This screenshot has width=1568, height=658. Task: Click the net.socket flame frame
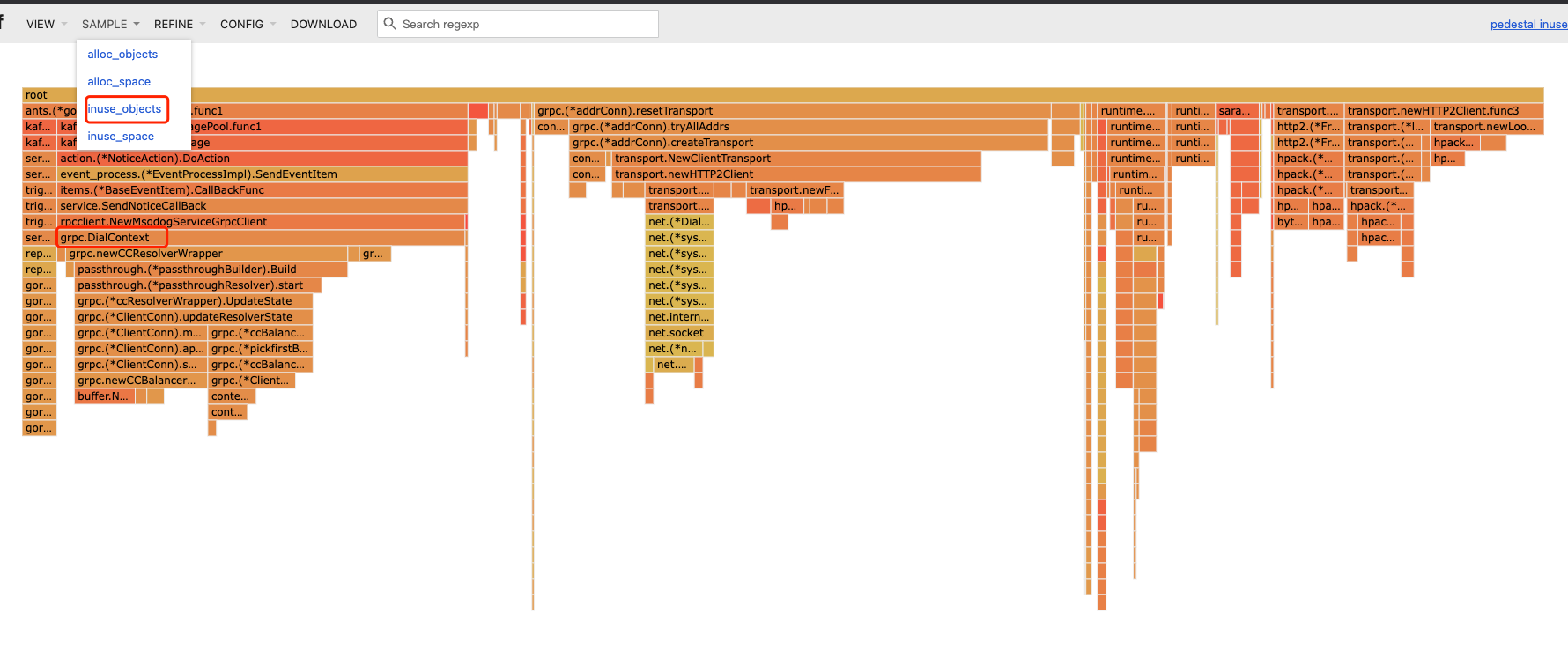point(678,333)
